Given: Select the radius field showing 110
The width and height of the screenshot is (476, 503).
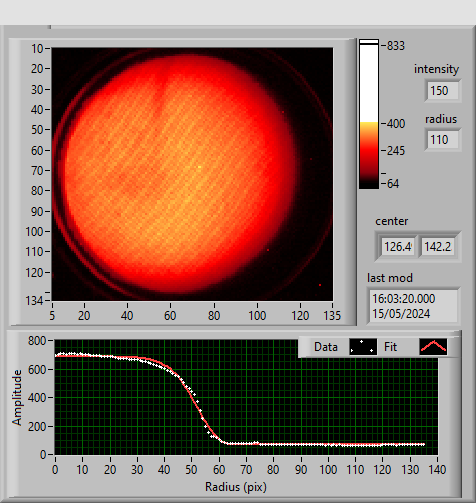Looking at the screenshot, I should point(443,140).
